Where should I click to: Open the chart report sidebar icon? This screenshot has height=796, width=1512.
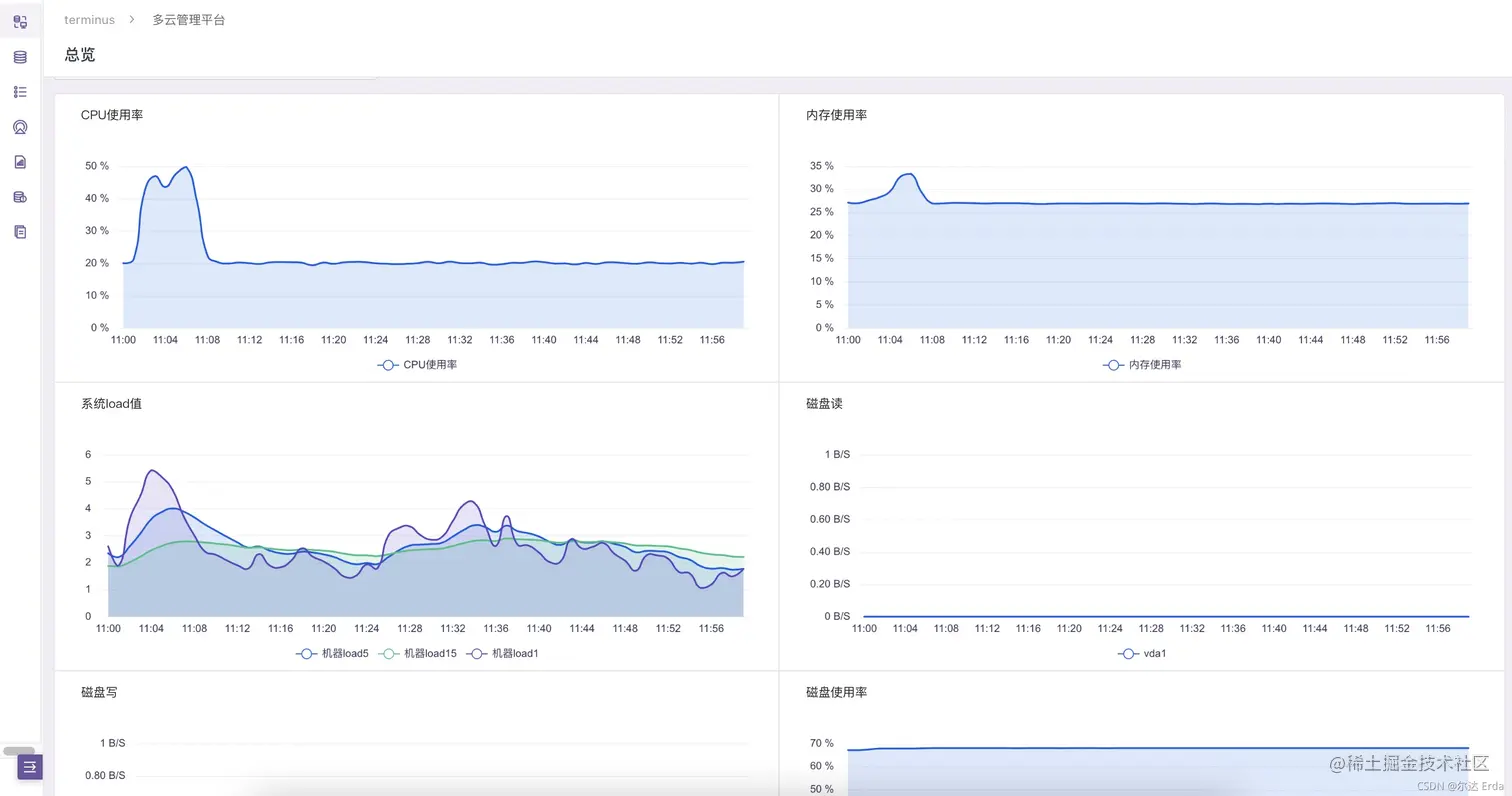[x=20, y=162]
